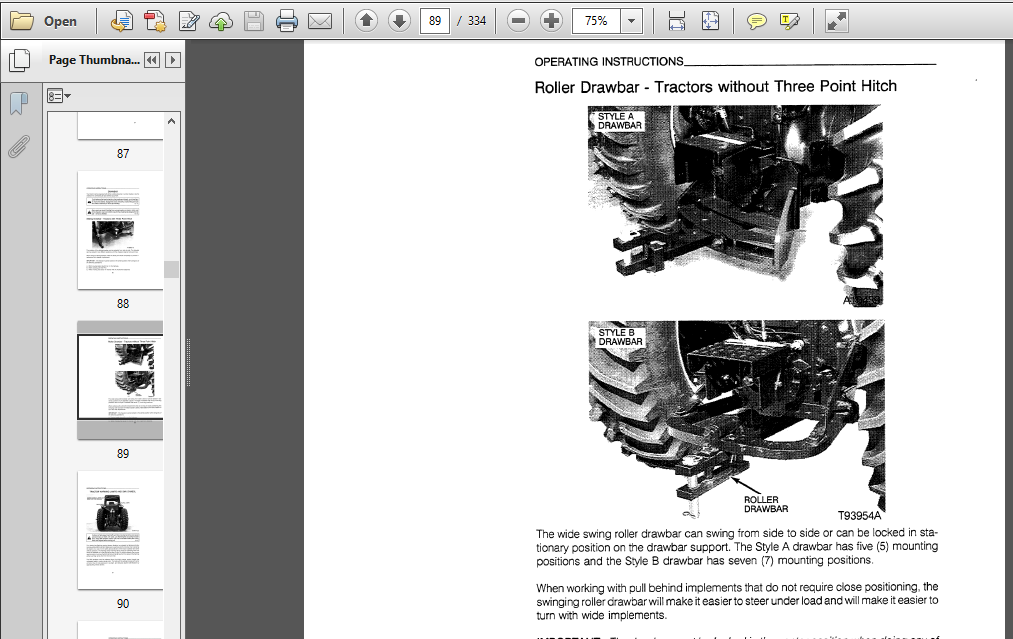Go to previous page with up arrow

coord(366,21)
